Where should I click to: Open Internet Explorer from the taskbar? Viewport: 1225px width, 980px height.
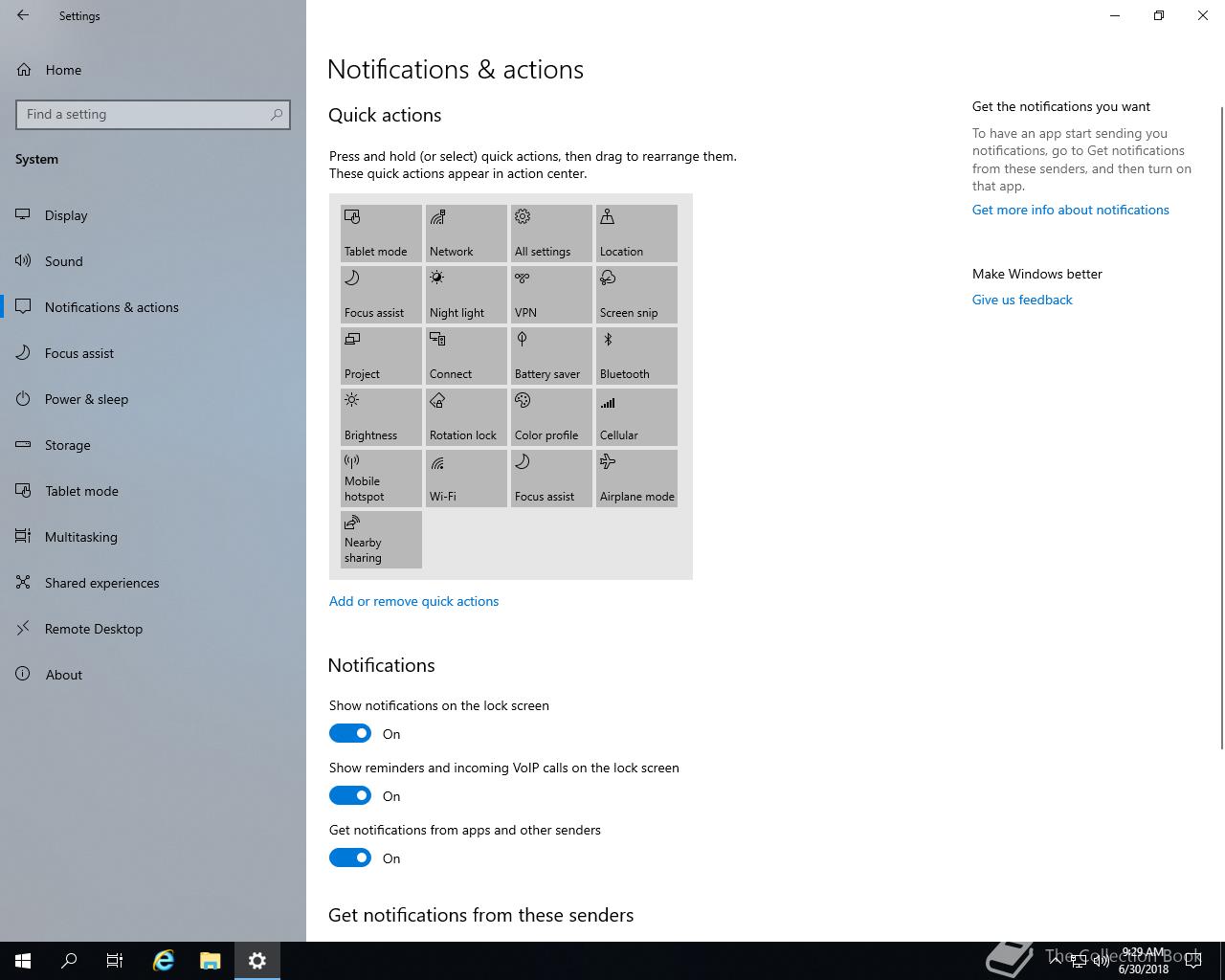[x=164, y=961]
